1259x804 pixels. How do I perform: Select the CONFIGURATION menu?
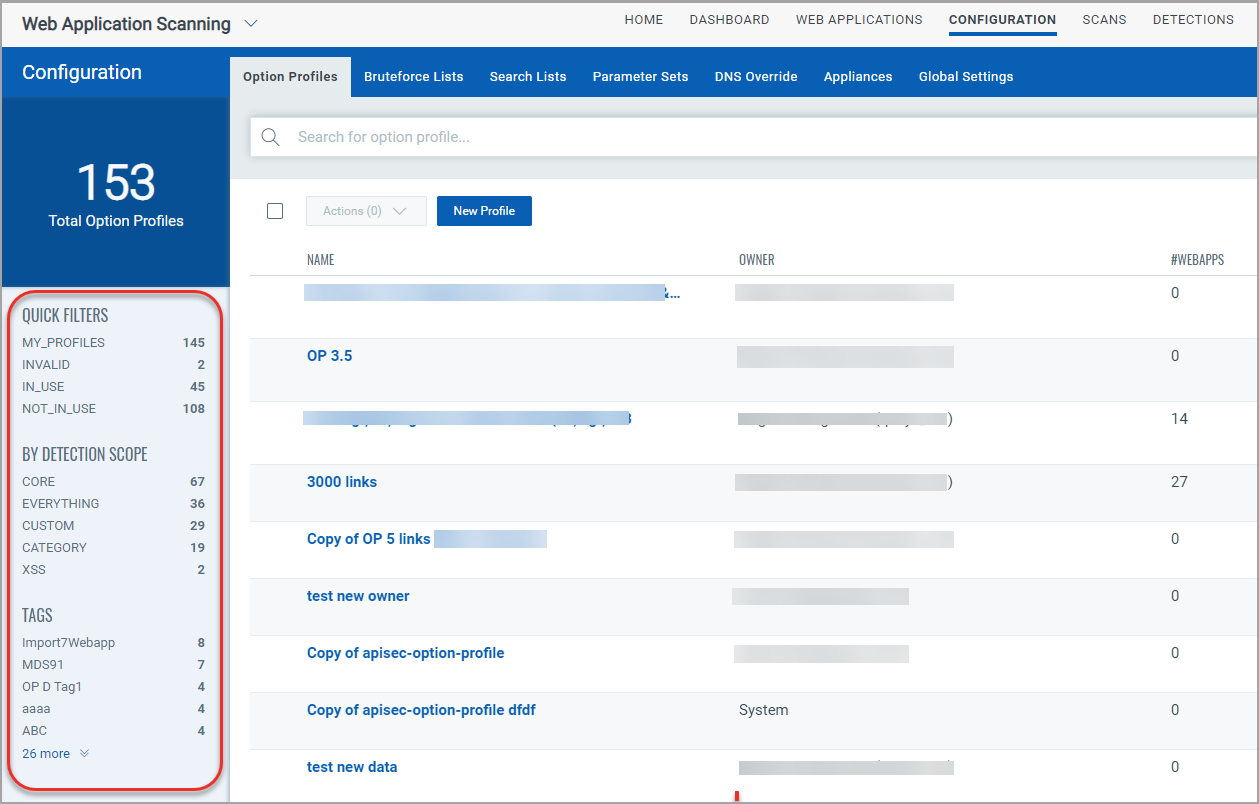tap(1002, 20)
